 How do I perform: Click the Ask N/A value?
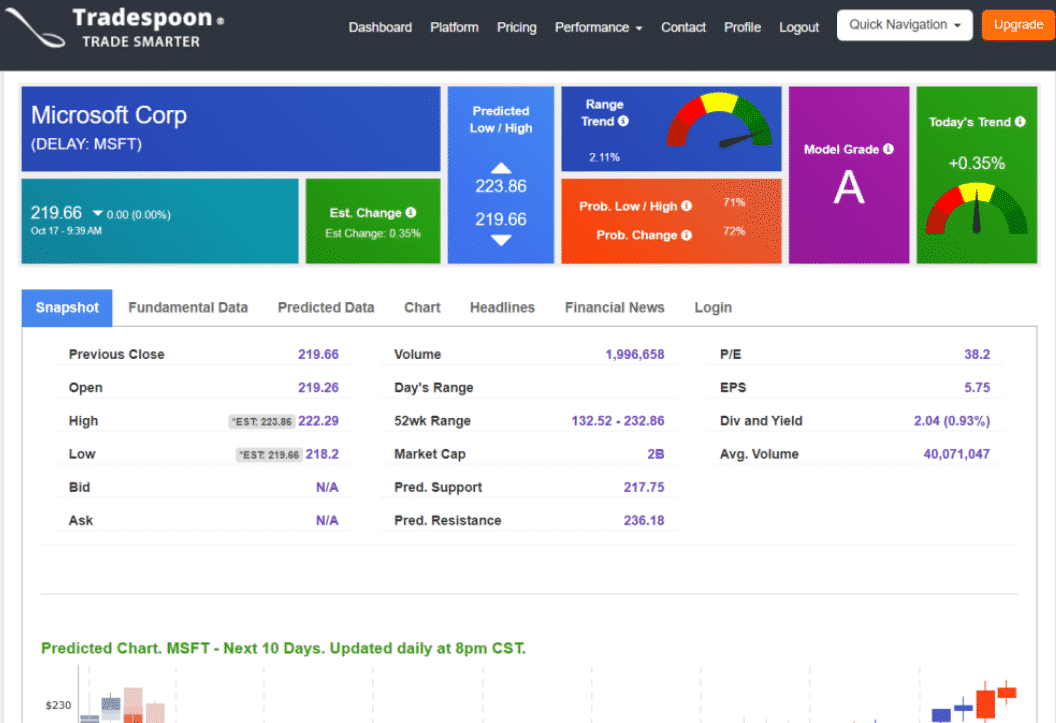coord(327,520)
